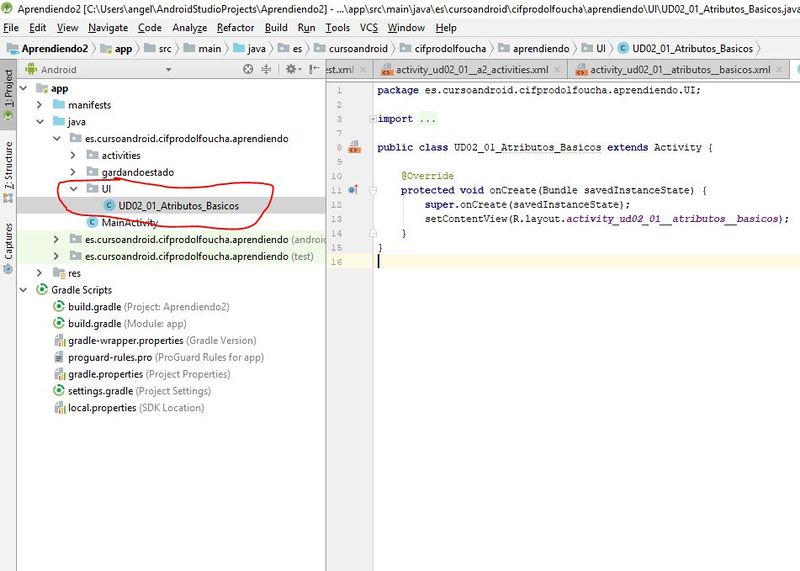Expand the manifests folder
The height and width of the screenshot is (571, 800).
tap(39, 105)
